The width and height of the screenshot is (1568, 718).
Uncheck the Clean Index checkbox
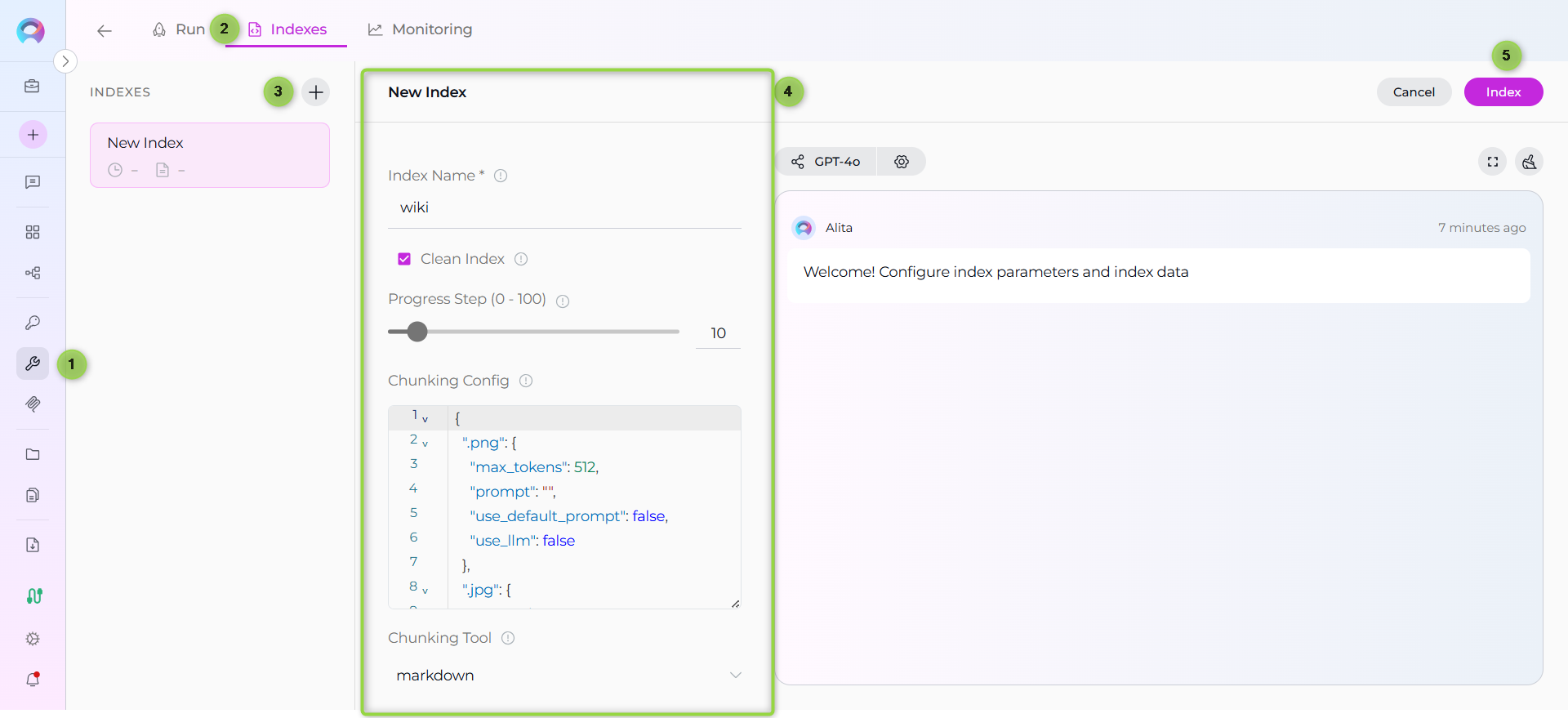404,259
